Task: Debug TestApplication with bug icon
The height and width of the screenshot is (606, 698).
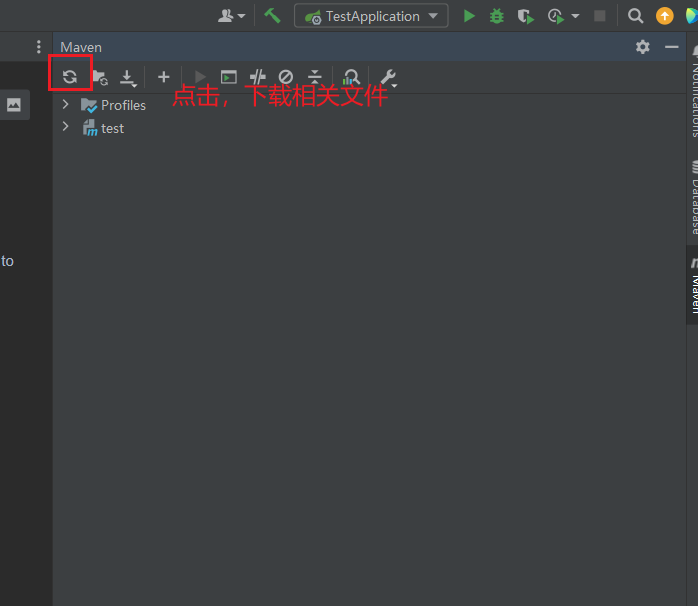Action: pos(497,16)
